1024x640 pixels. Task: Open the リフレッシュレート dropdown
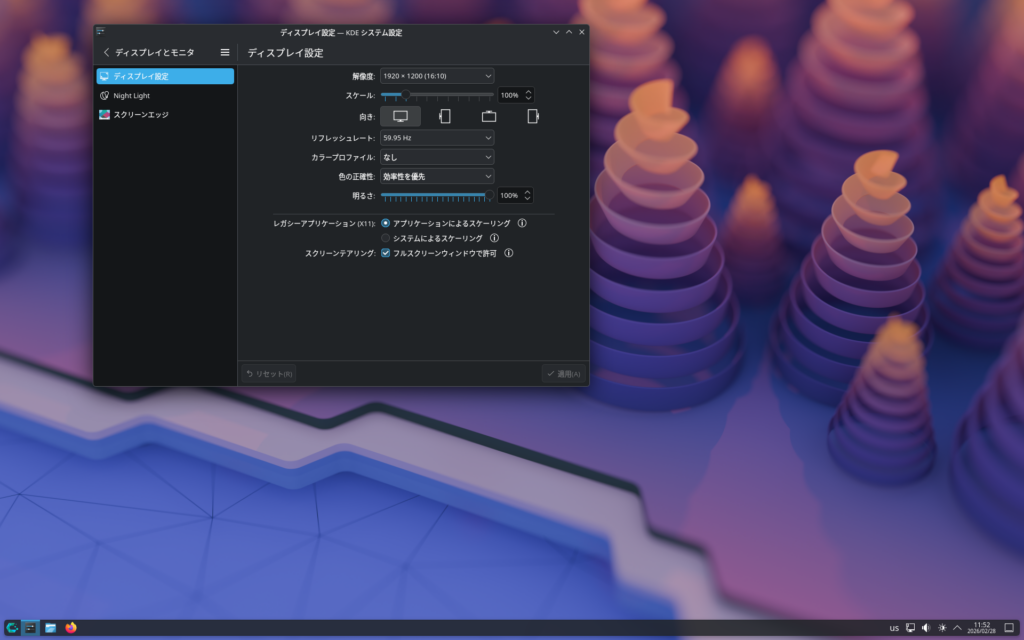pyautogui.click(x=437, y=137)
